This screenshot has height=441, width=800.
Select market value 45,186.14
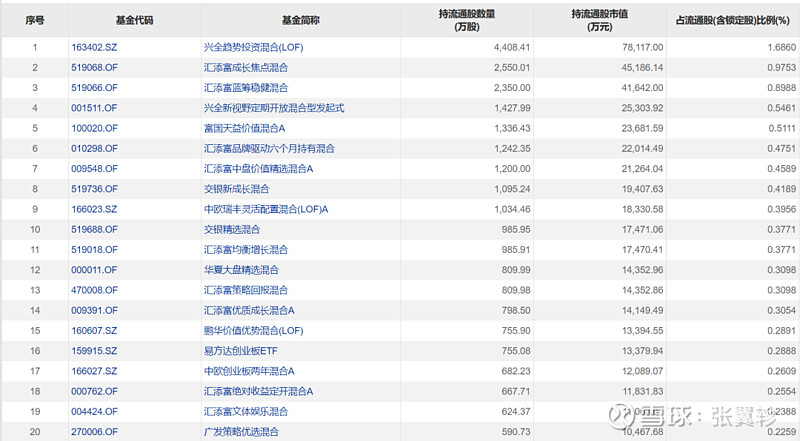click(642, 67)
